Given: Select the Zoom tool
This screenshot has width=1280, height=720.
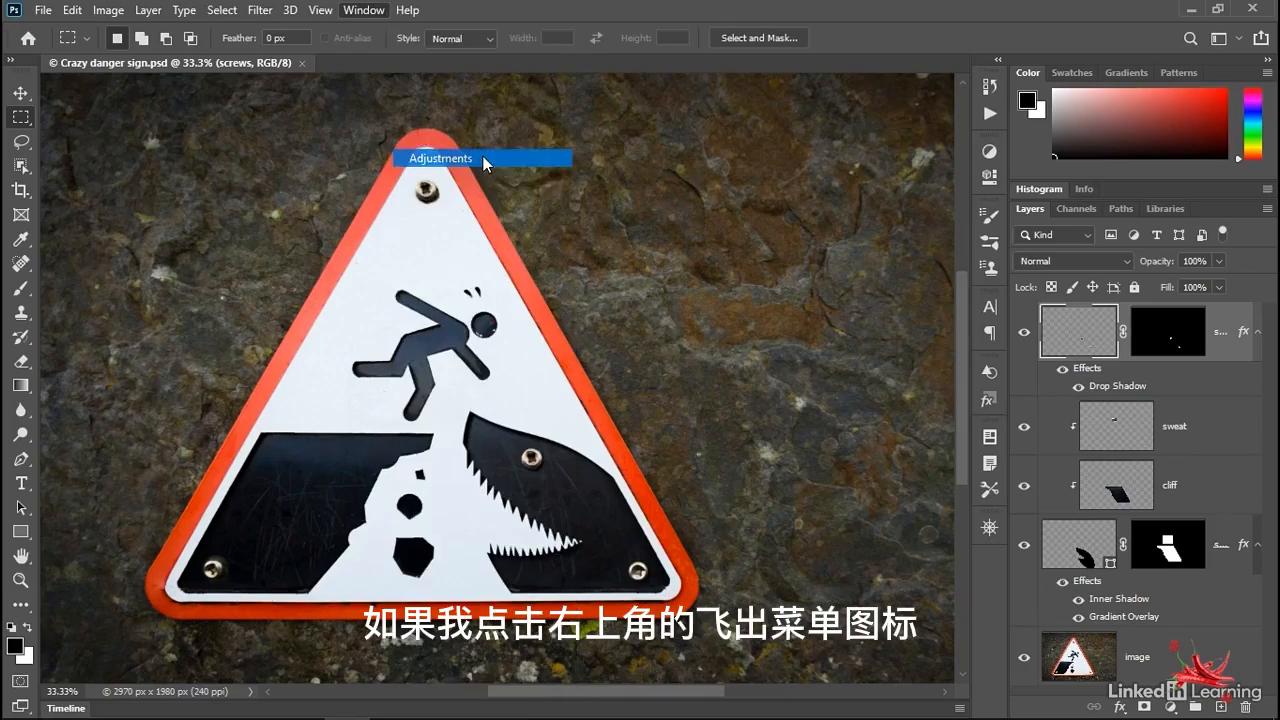Looking at the screenshot, I should [21, 580].
